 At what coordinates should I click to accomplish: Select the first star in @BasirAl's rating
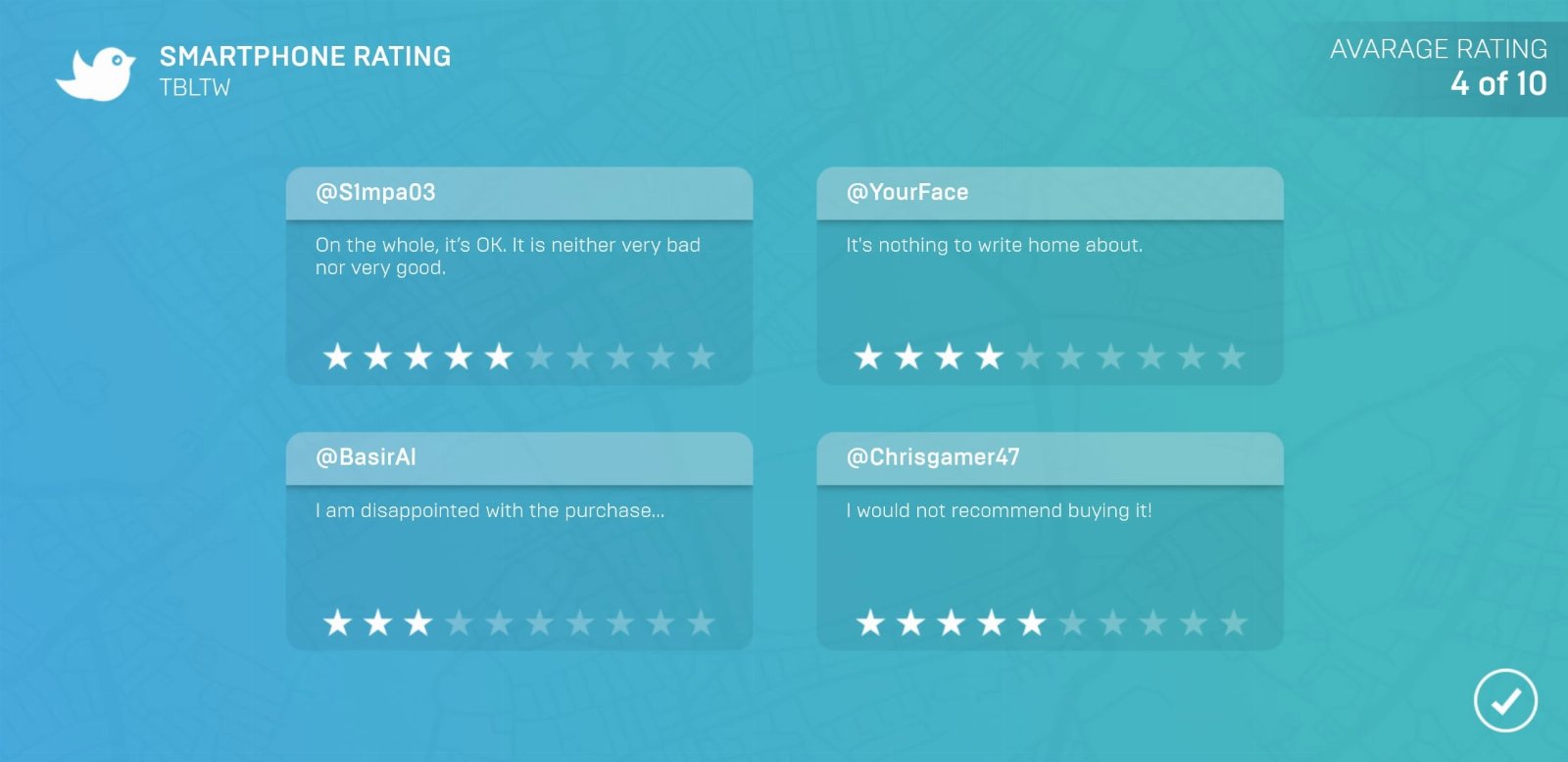(x=338, y=622)
